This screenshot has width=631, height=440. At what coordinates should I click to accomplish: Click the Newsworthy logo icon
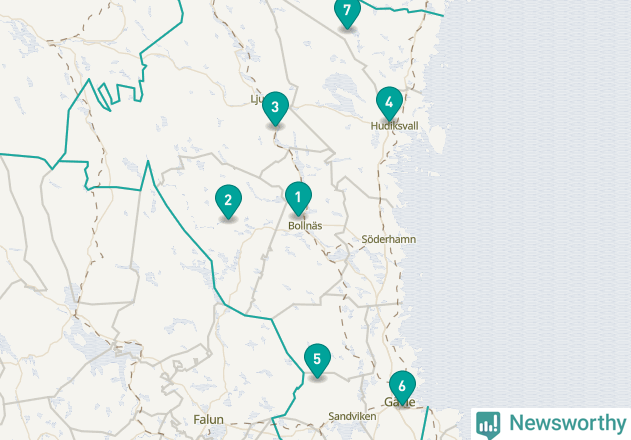pos(488,424)
